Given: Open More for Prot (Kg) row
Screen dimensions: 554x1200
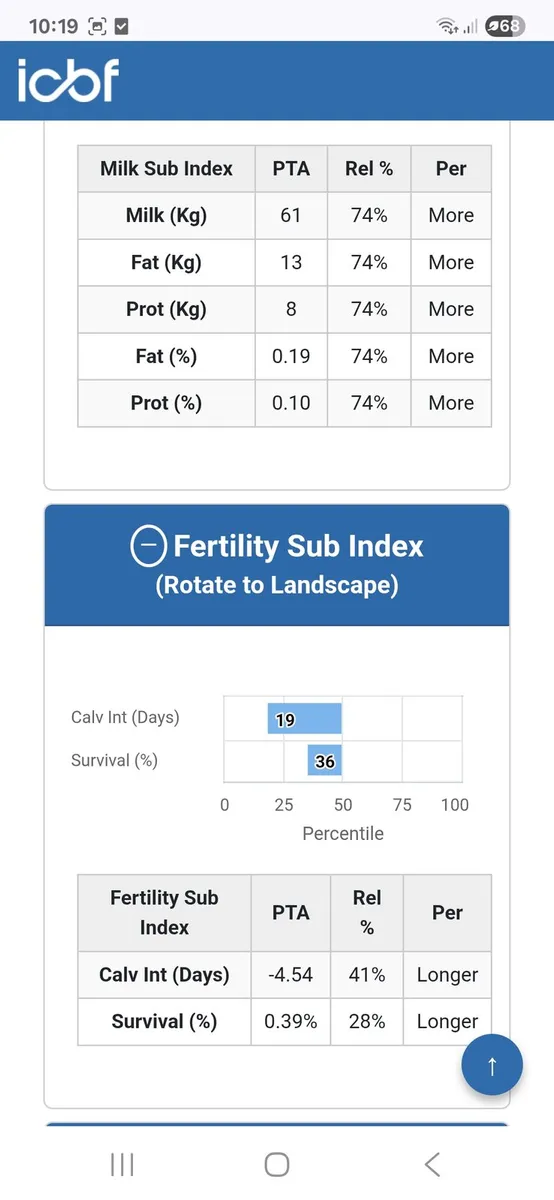Looking at the screenshot, I should click(451, 309).
